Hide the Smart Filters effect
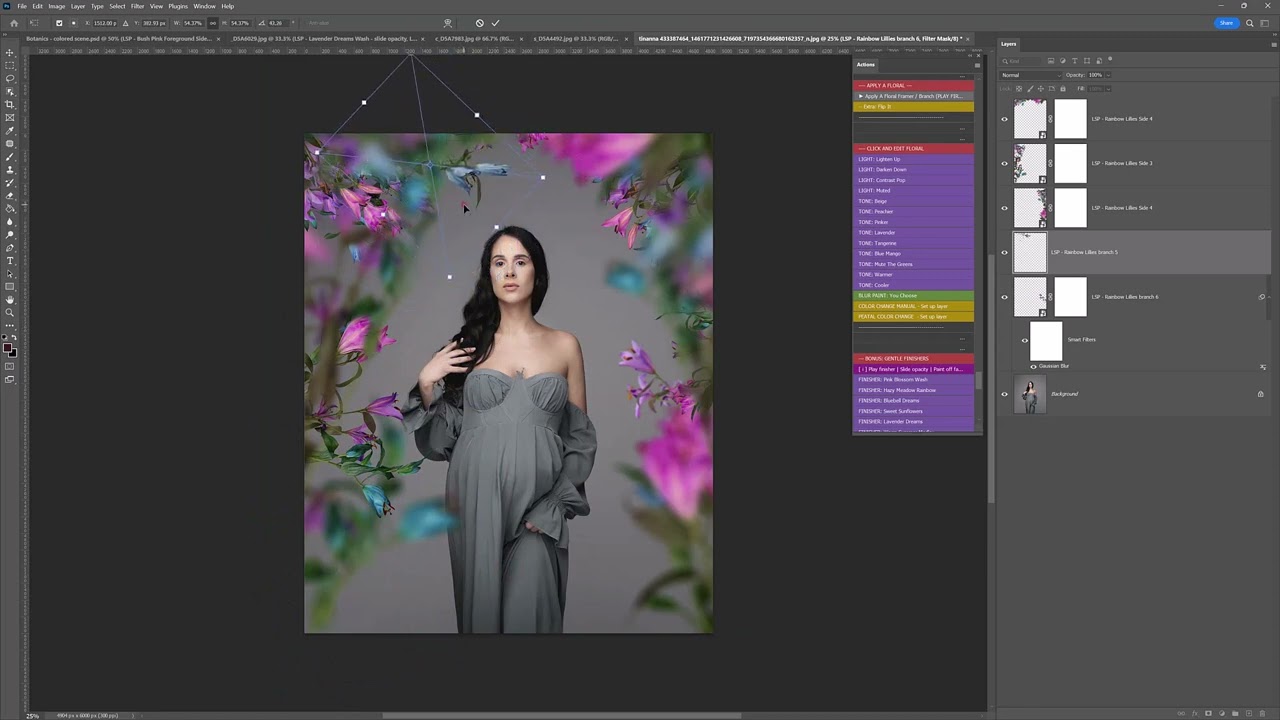 1024,340
